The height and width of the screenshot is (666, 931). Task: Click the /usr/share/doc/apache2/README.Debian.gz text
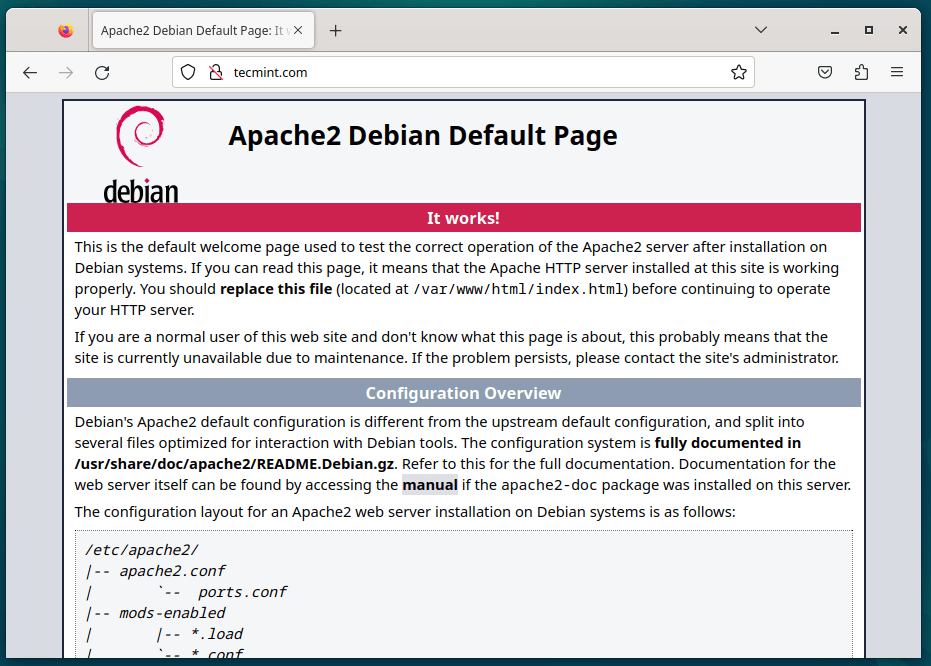pos(235,464)
